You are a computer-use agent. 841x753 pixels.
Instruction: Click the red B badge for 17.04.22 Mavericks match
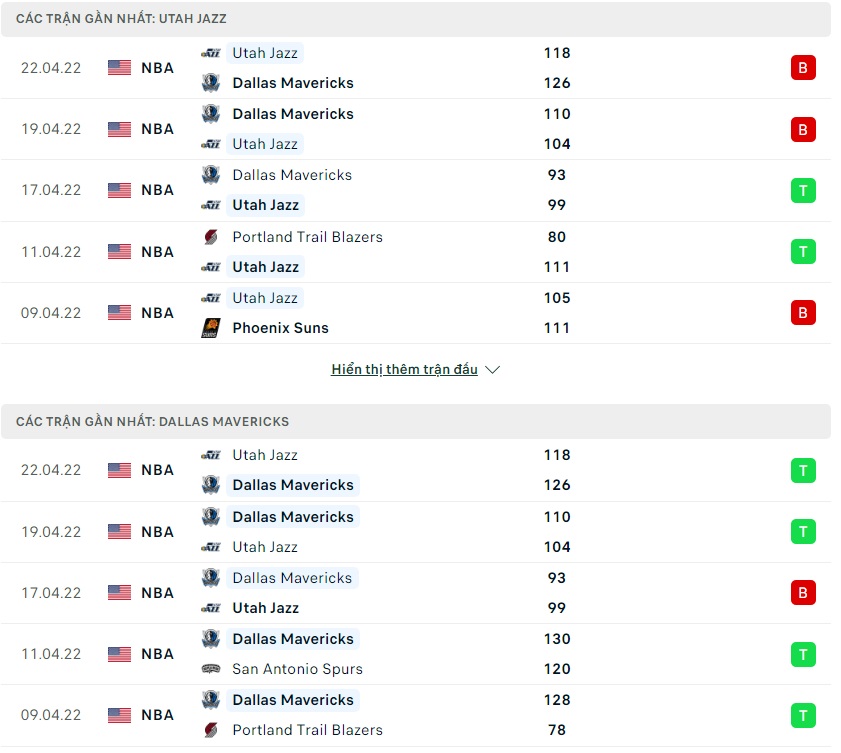(803, 593)
